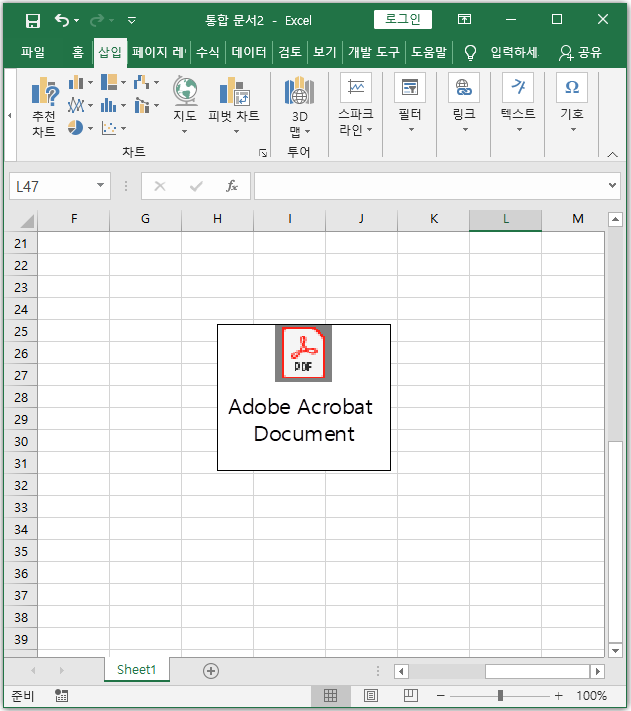Click the zoom slider handle

click(x=500, y=696)
